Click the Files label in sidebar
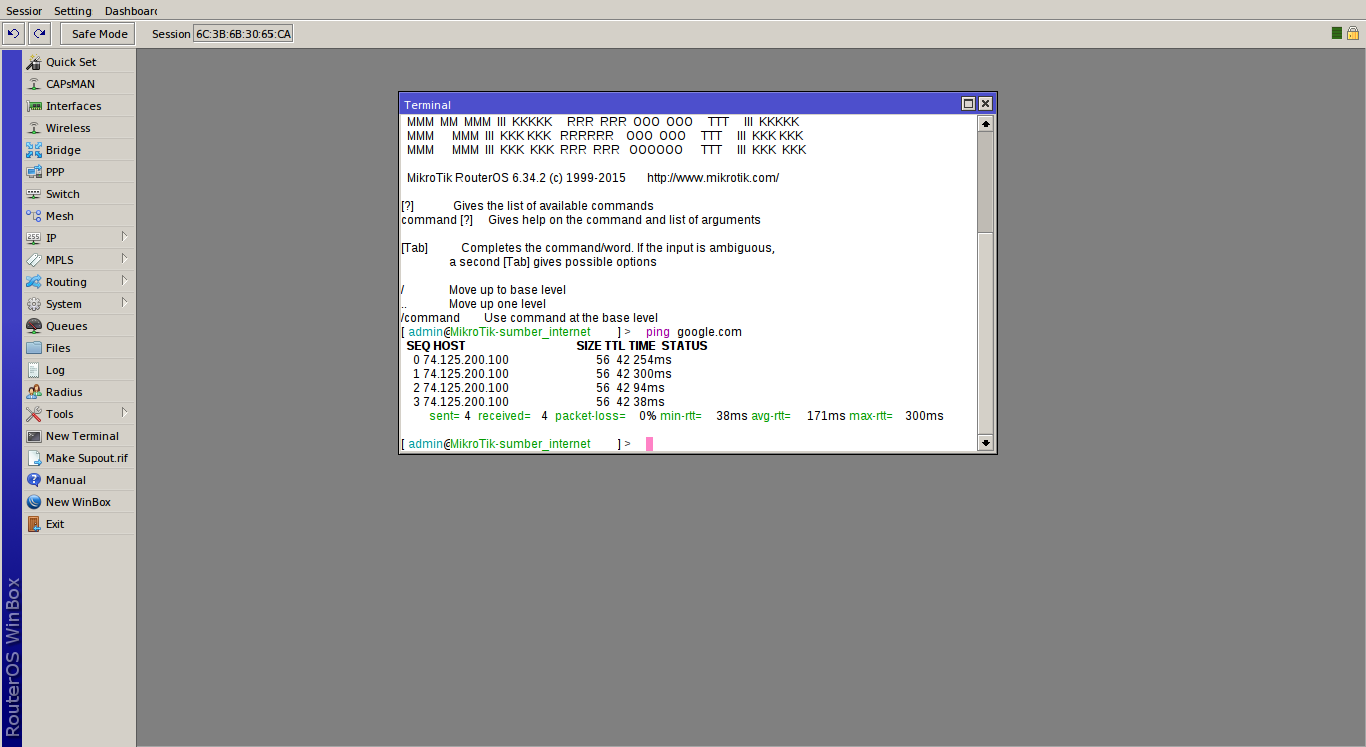Screen dimensions: 1366x747 (58, 348)
